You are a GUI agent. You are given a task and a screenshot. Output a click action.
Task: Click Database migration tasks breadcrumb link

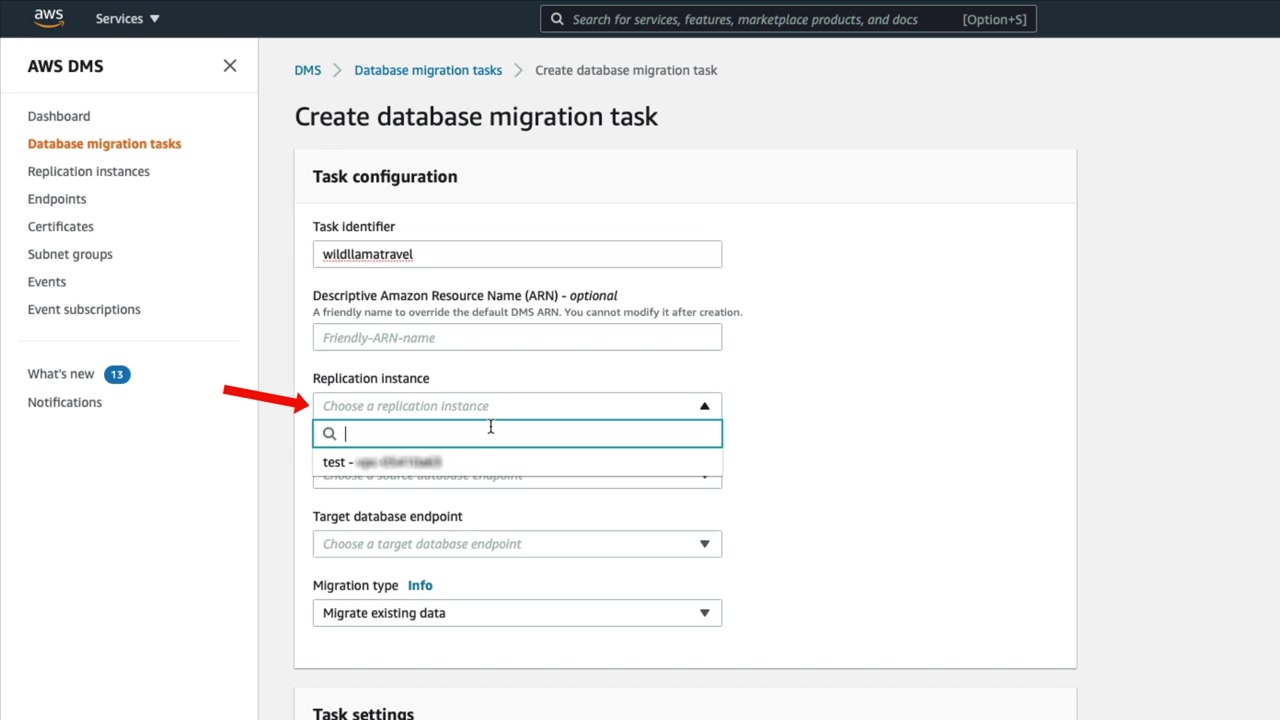(x=428, y=70)
